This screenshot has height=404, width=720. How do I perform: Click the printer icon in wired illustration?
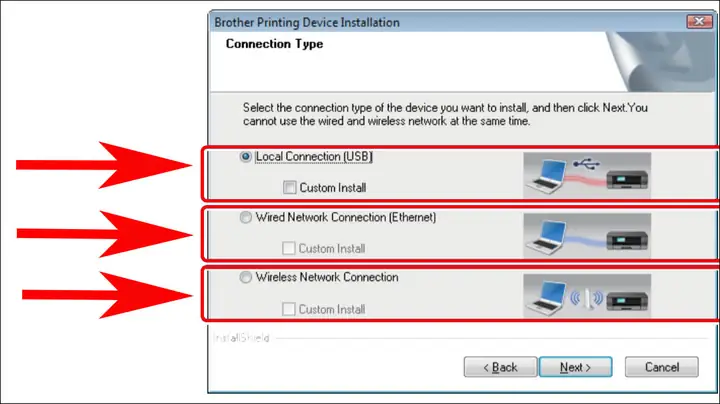(627, 240)
